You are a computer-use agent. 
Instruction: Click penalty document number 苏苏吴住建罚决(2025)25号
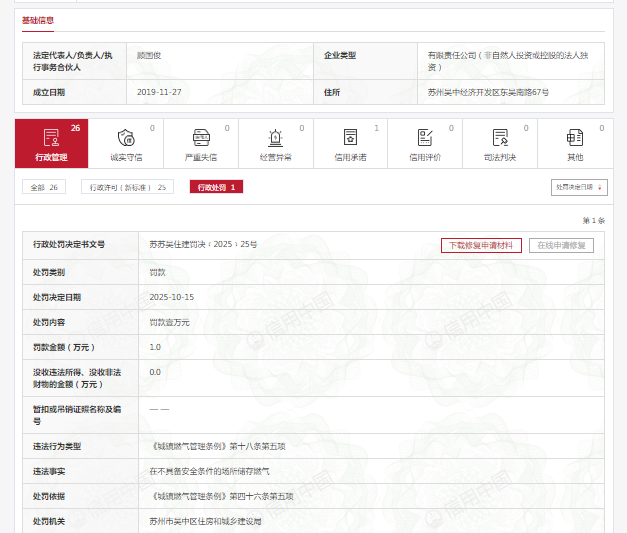203,245
